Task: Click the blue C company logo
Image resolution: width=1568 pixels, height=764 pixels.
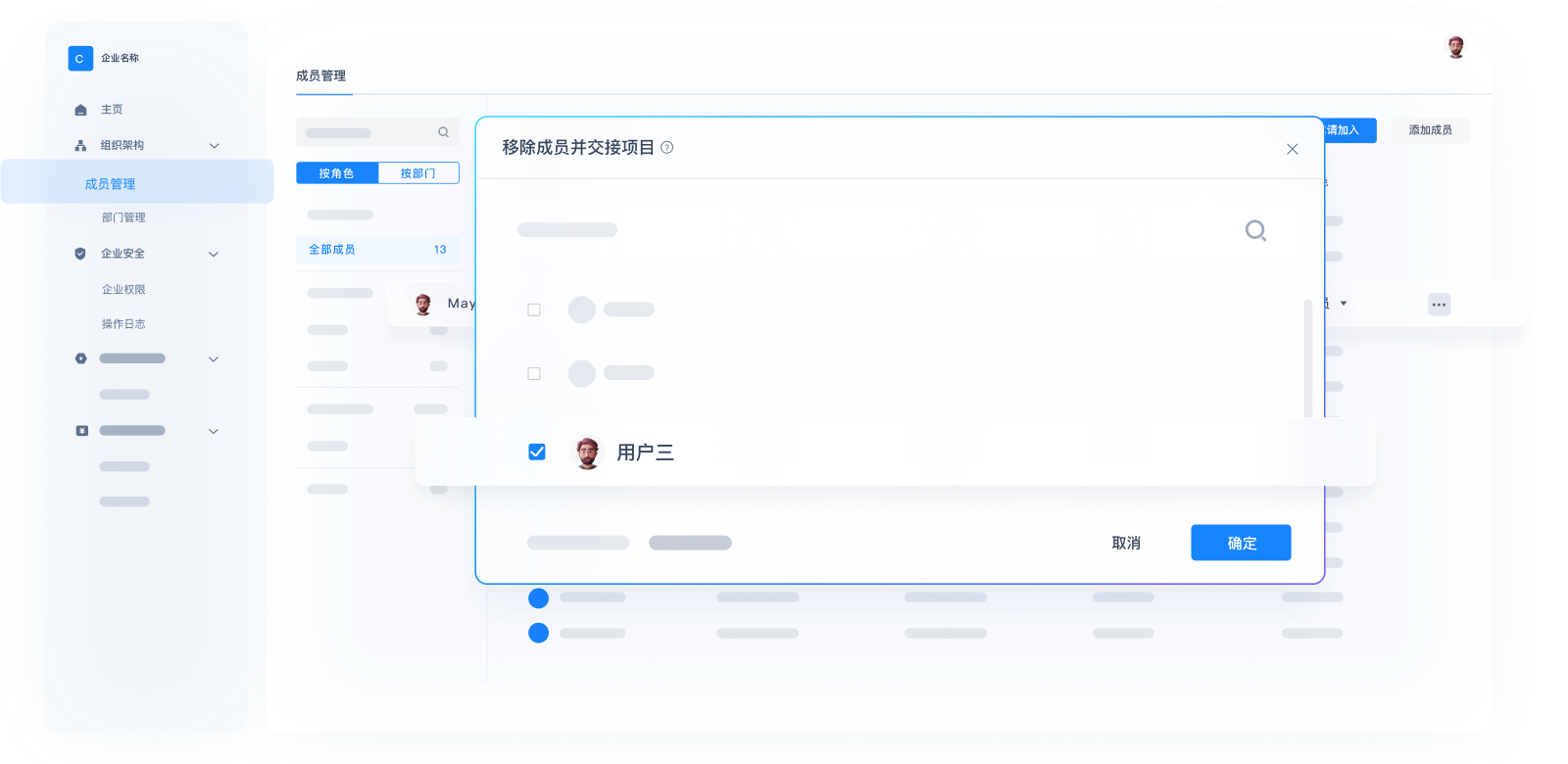Action: point(80,59)
